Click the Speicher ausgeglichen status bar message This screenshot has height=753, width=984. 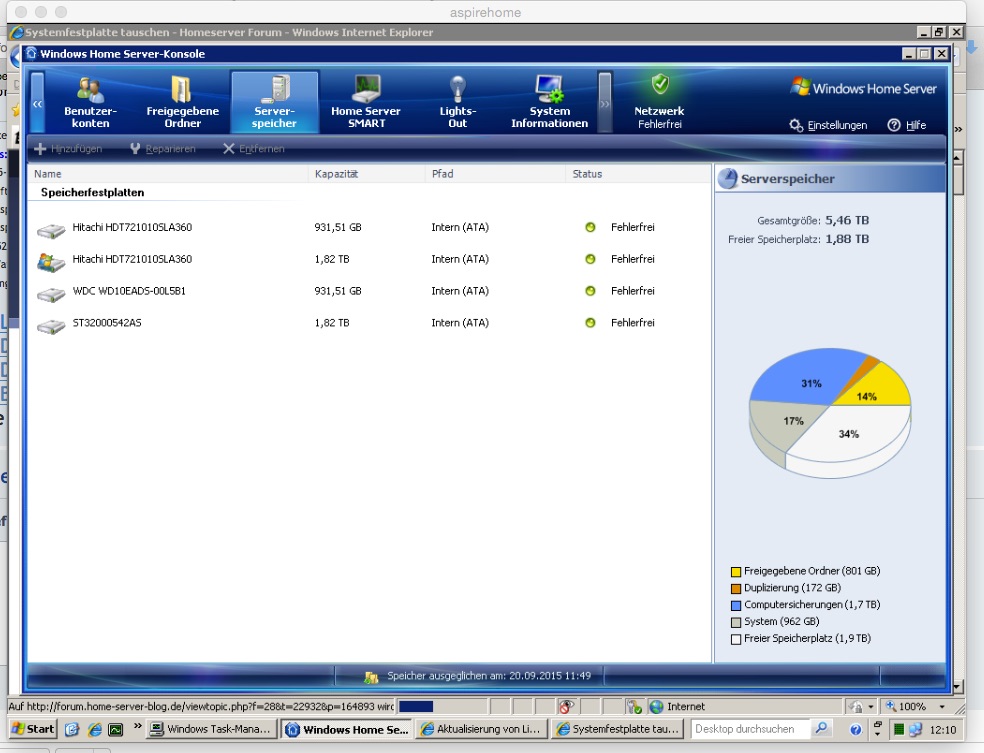(x=489, y=676)
